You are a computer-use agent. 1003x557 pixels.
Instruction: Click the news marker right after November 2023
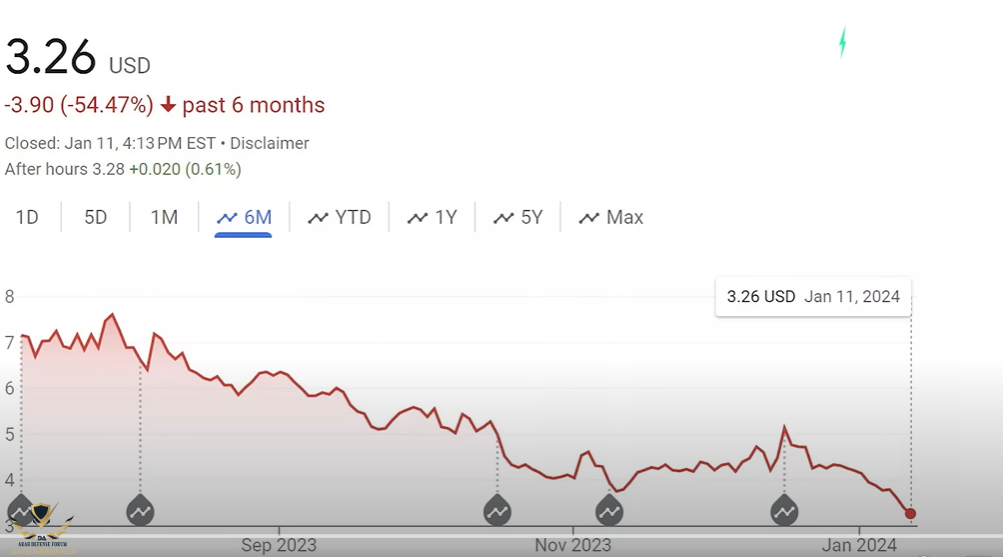click(x=610, y=511)
